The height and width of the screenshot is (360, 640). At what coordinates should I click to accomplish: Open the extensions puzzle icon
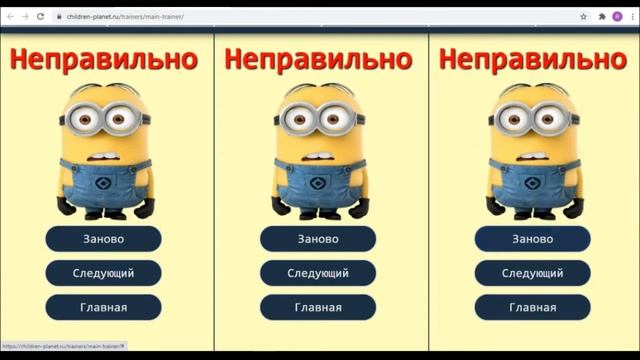coord(602,17)
